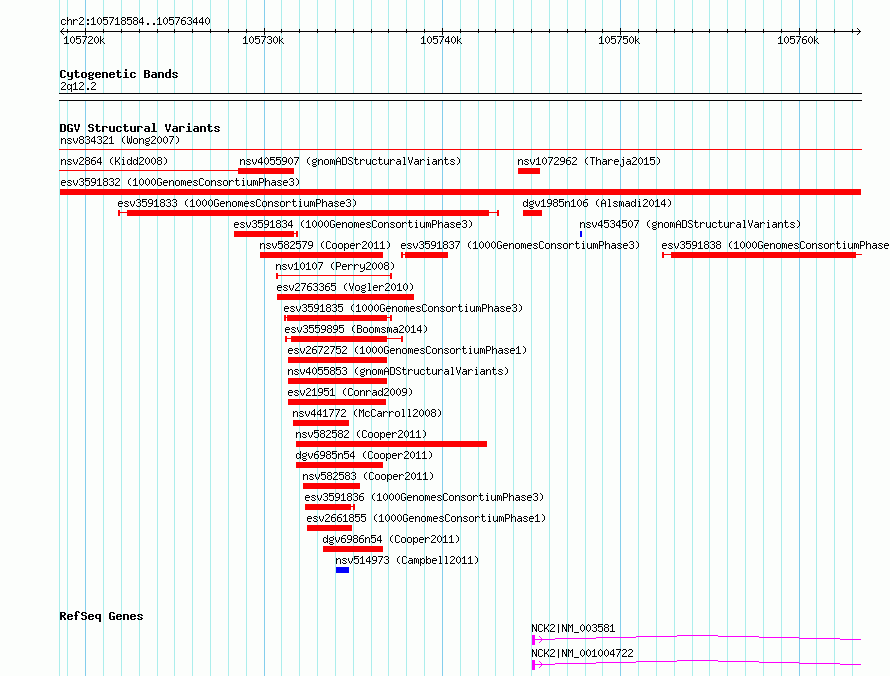Screen dimensions: 890x676
Task: Open esv3591838 variant label
Action: click(x=775, y=245)
